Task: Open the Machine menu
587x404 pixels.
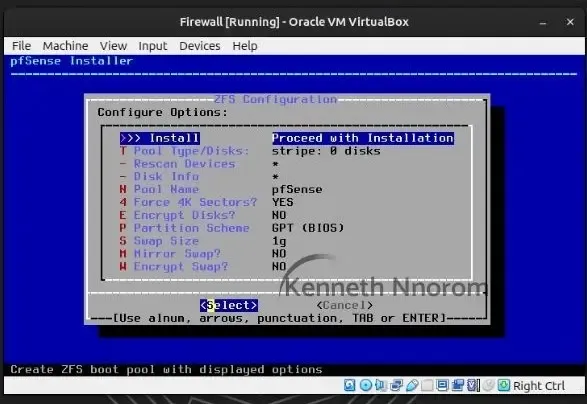Action: coord(65,46)
